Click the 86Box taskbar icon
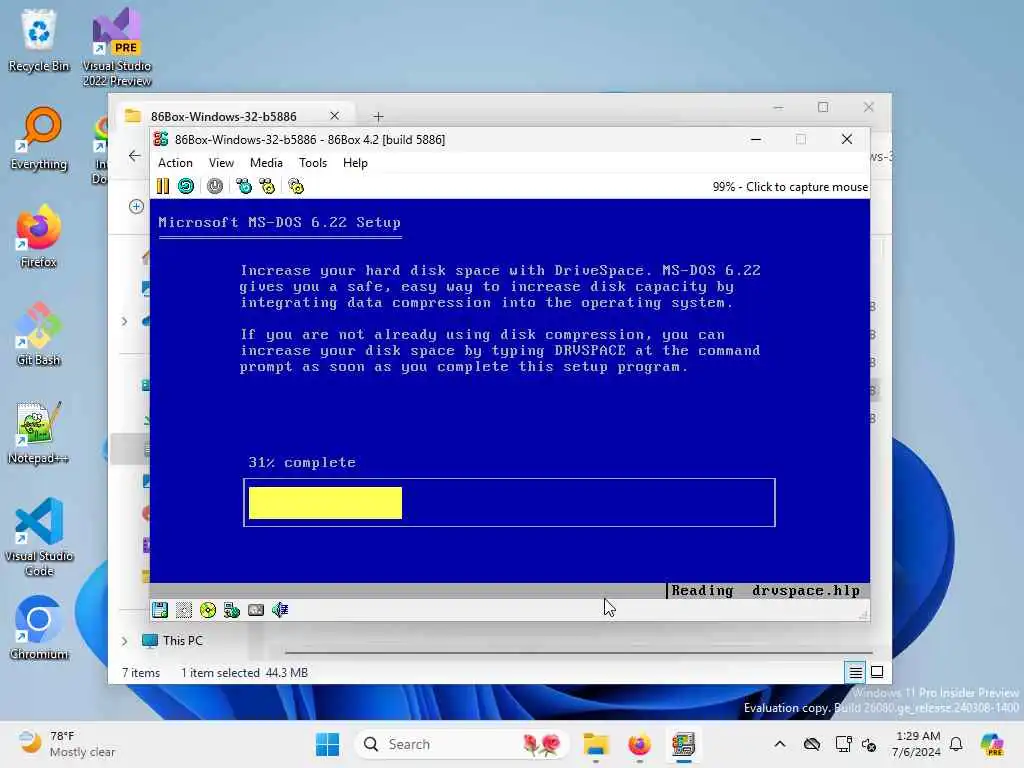Viewport: 1024px width, 768px height. [x=683, y=744]
